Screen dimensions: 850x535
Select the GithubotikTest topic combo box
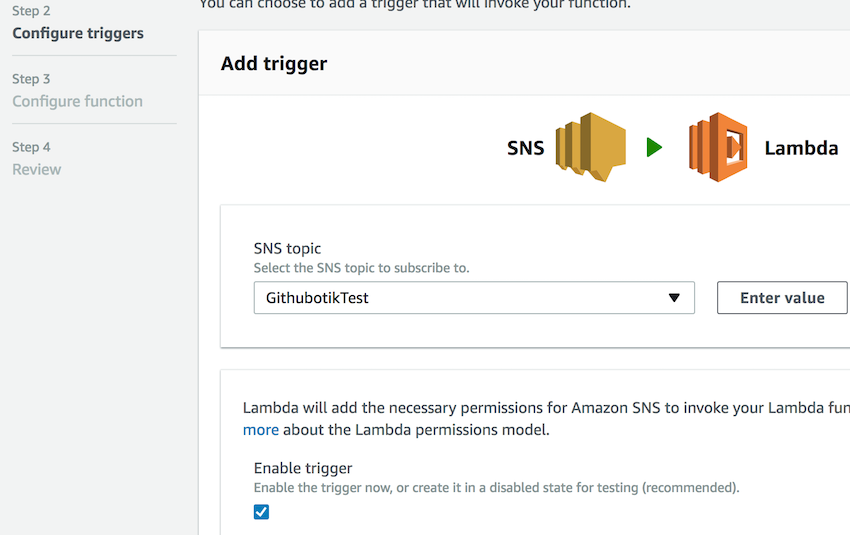point(474,298)
